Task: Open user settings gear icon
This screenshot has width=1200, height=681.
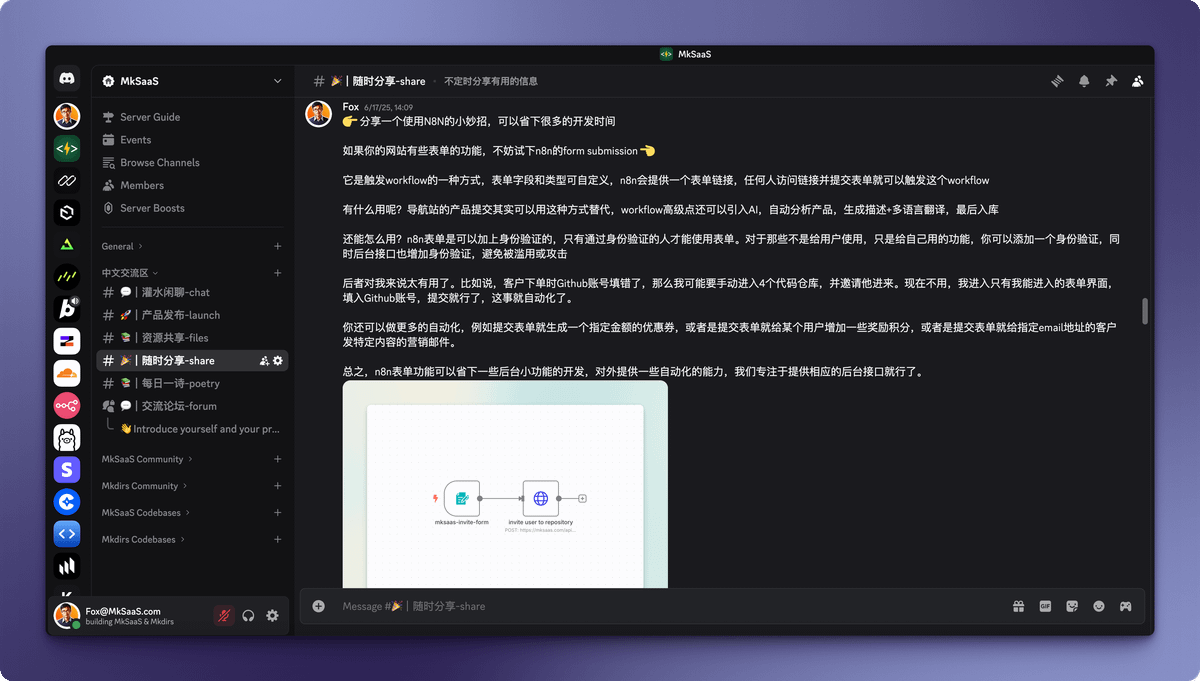Action: pyautogui.click(x=272, y=616)
